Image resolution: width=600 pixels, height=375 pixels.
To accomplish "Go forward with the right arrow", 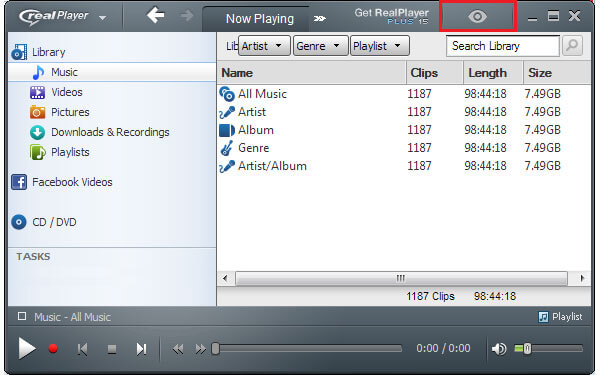I will click(187, 16).
